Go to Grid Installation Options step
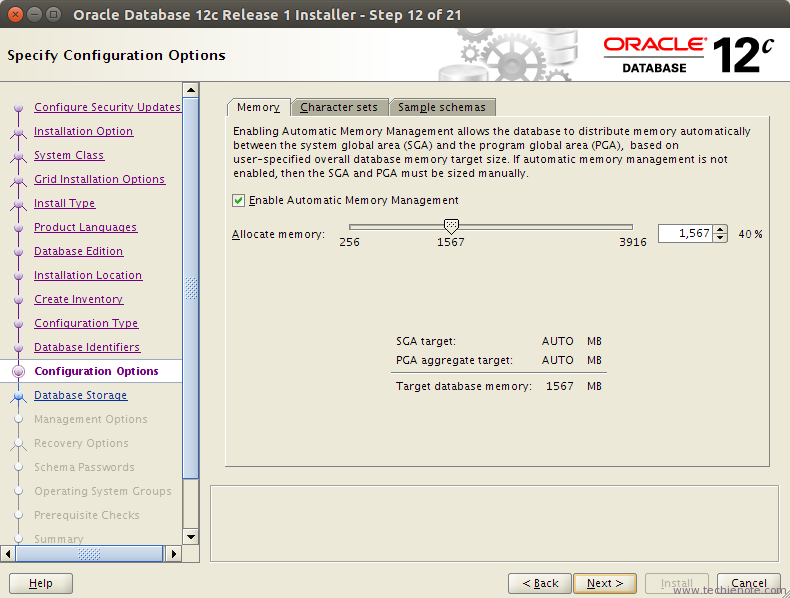 (100, 179)
